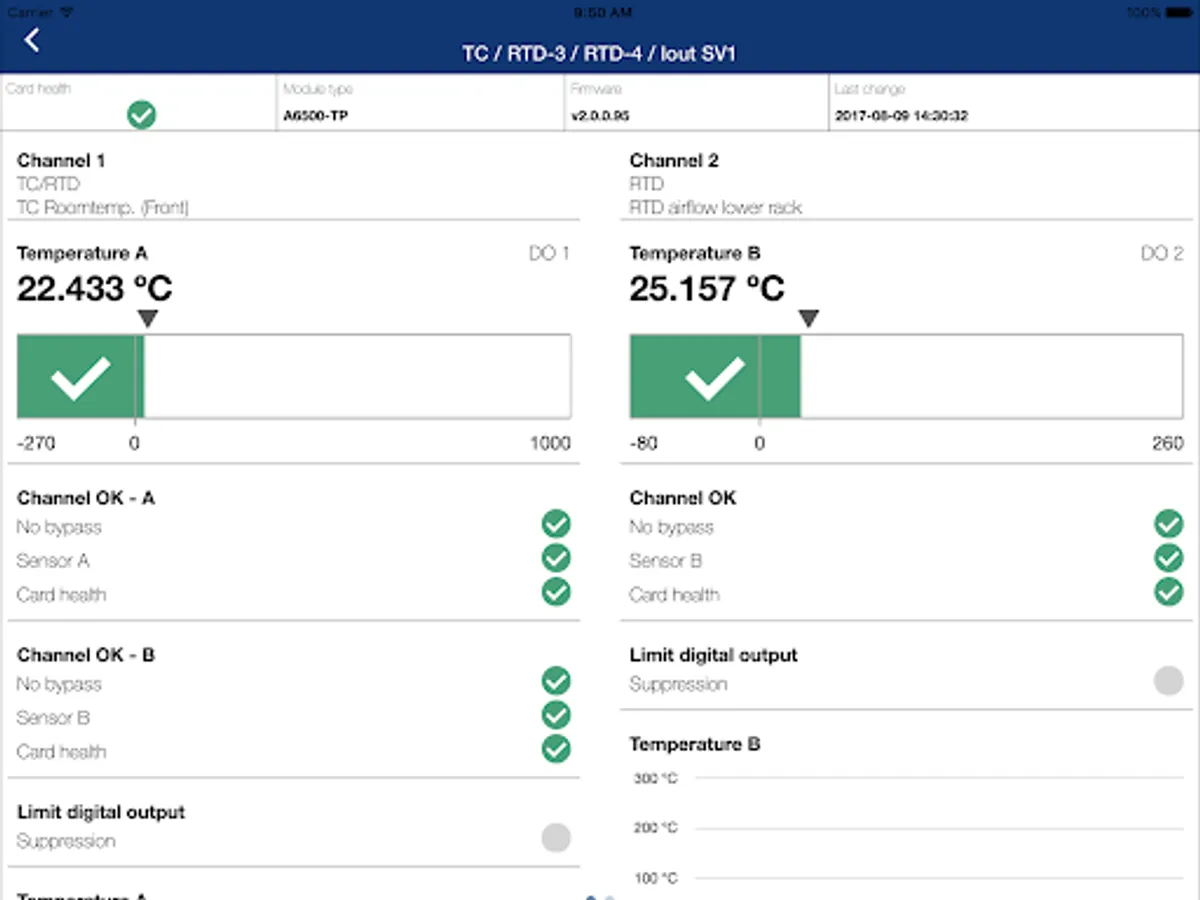Click Channel OK - B Sensor B status icon
The height and width of the screenshot is (900, 1200).
tap(556, 715)
